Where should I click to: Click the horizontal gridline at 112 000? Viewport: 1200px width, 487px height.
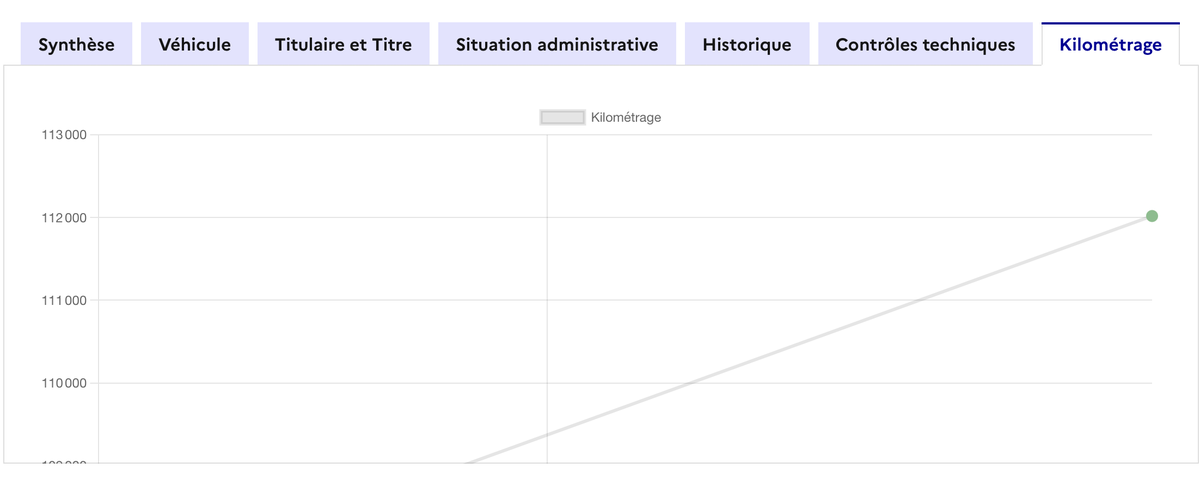(x=320, y=218)
